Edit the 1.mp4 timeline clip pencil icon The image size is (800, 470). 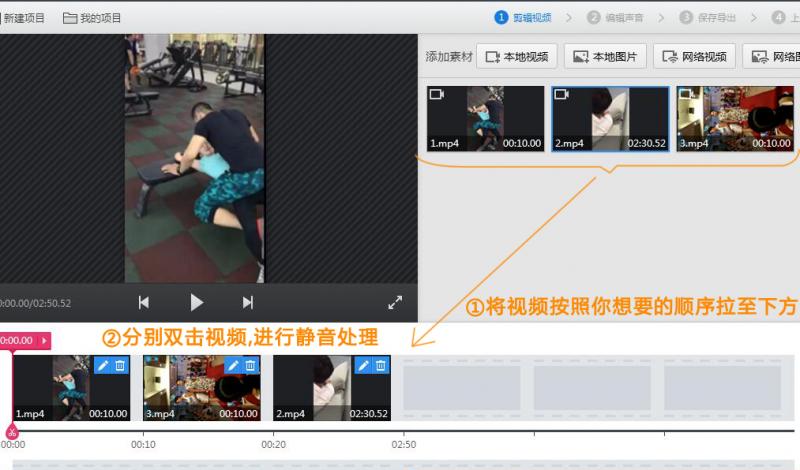(x=103, y=365)
